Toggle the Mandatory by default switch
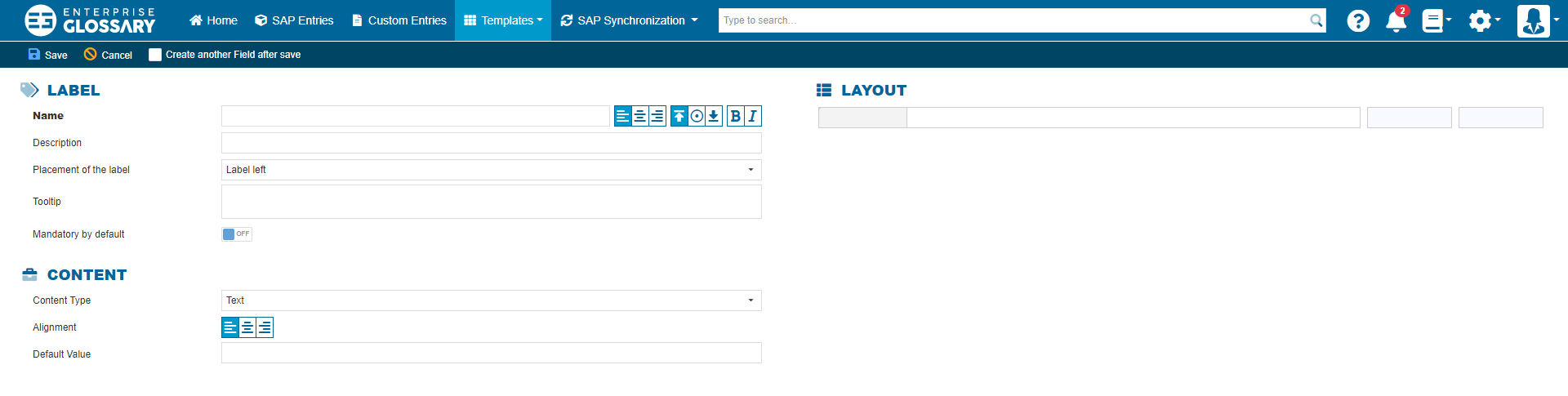This screenshot has width=1568, height=396. 236,234
